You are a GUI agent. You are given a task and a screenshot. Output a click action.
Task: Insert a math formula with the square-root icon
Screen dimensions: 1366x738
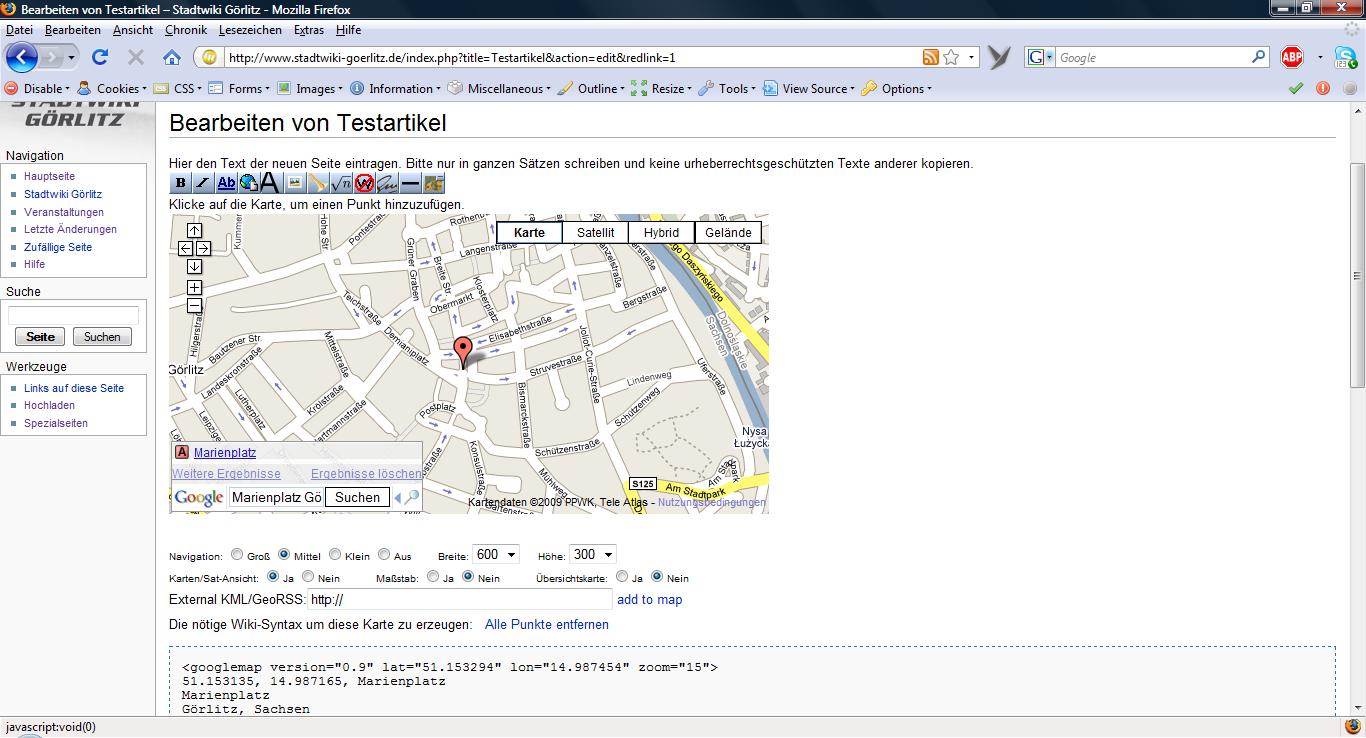tap(341, 183)
